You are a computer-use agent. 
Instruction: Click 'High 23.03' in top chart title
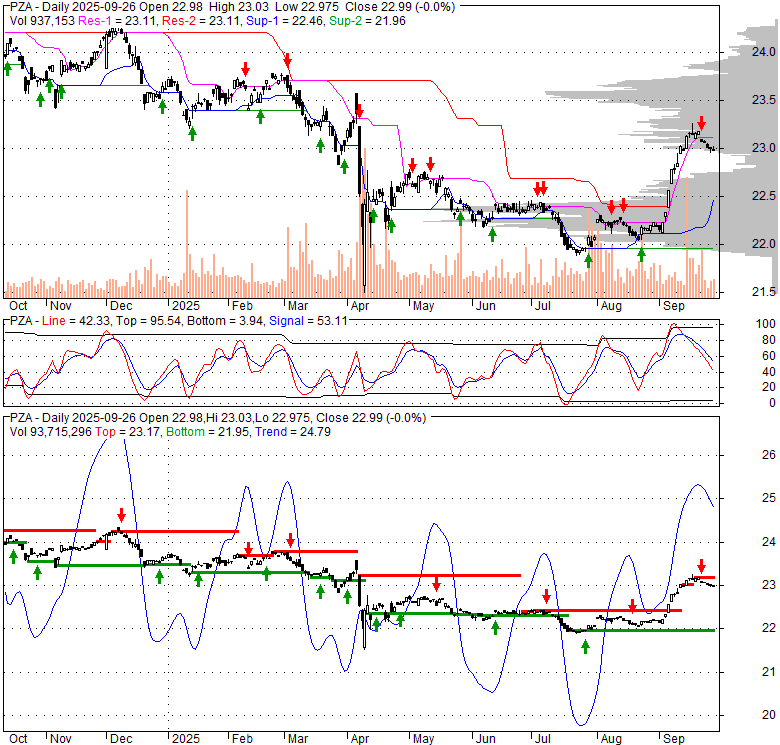click(239, 7)
